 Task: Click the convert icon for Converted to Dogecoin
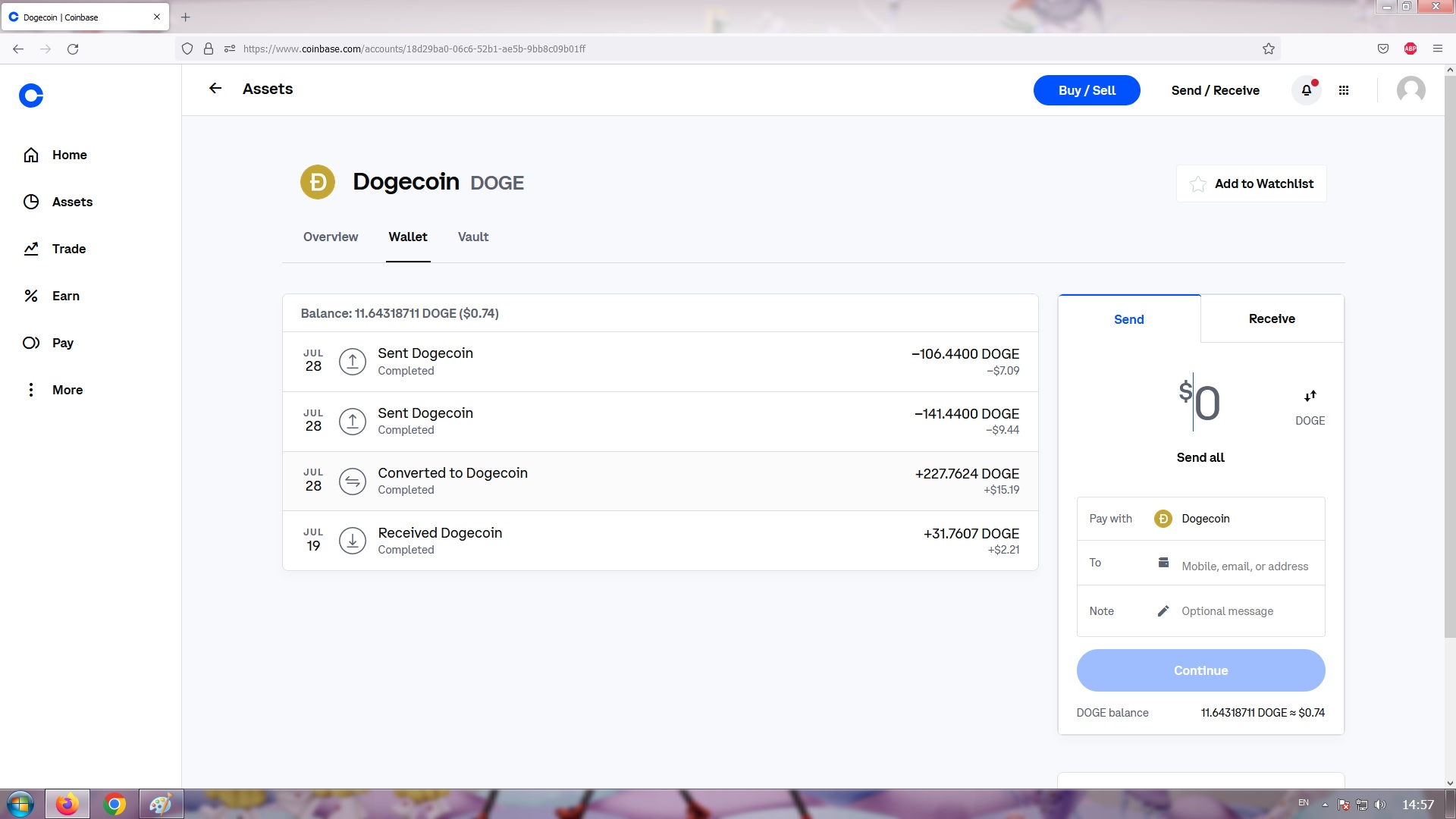coord(353,482)
